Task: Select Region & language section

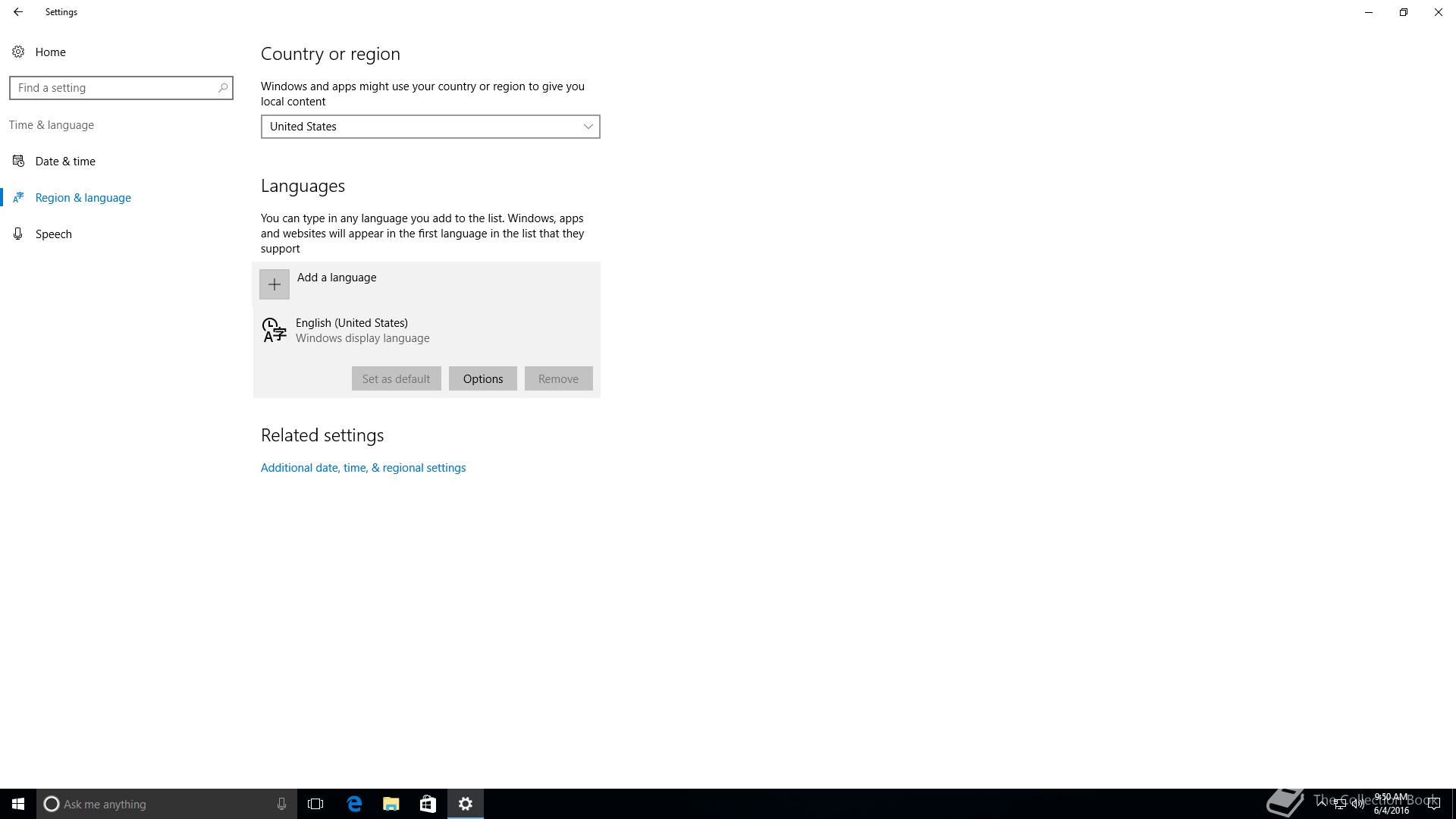Action: (x=83, y=198)
